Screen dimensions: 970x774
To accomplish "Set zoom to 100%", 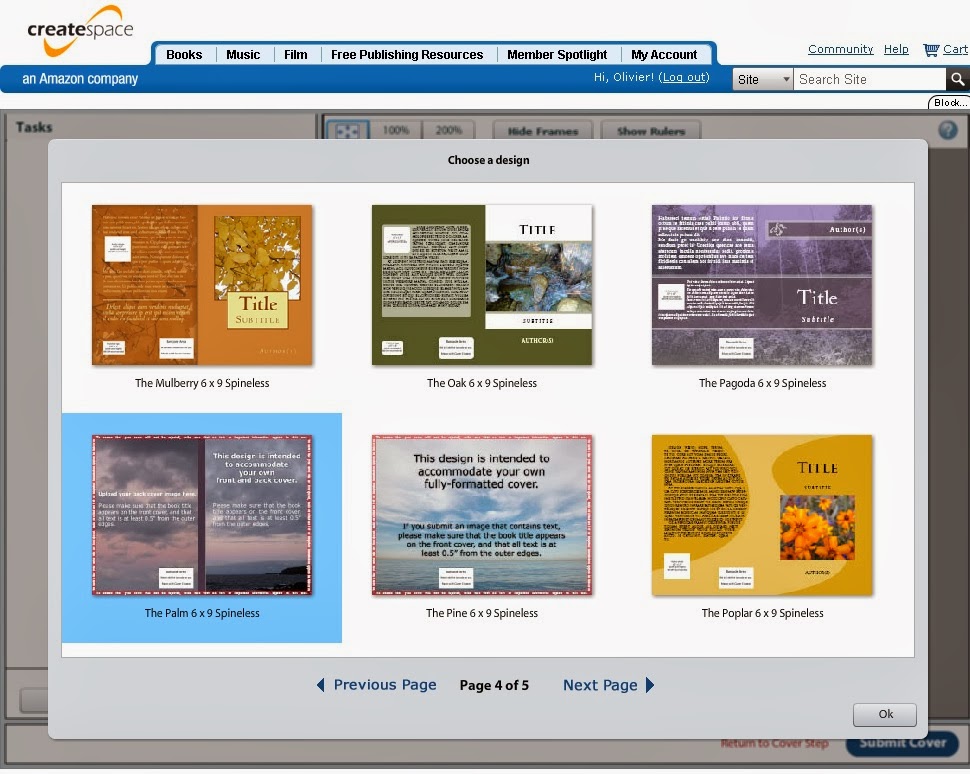I will click(395, 131).
